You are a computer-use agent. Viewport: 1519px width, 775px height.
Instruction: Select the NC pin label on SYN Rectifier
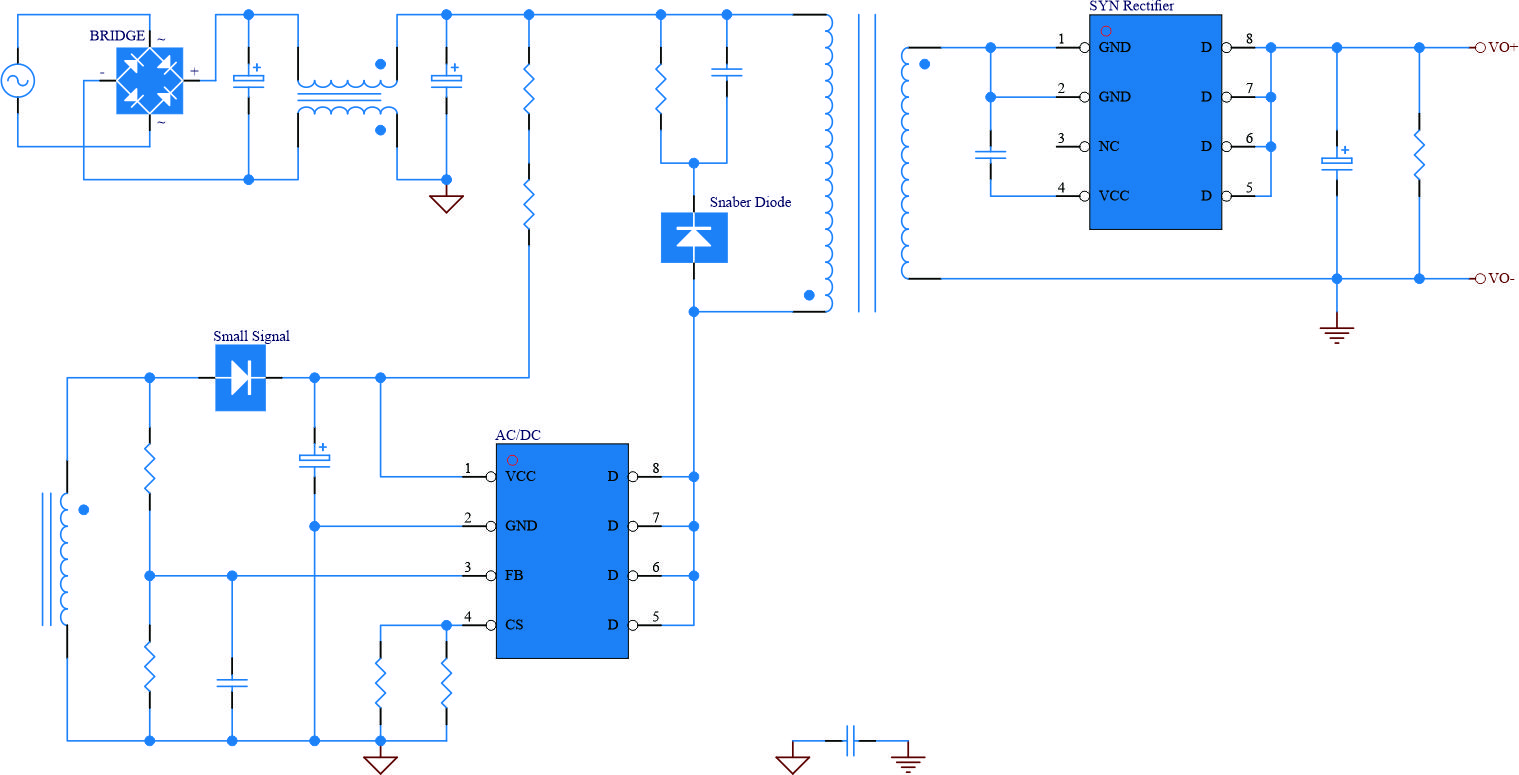click(x=1109, y=146)
